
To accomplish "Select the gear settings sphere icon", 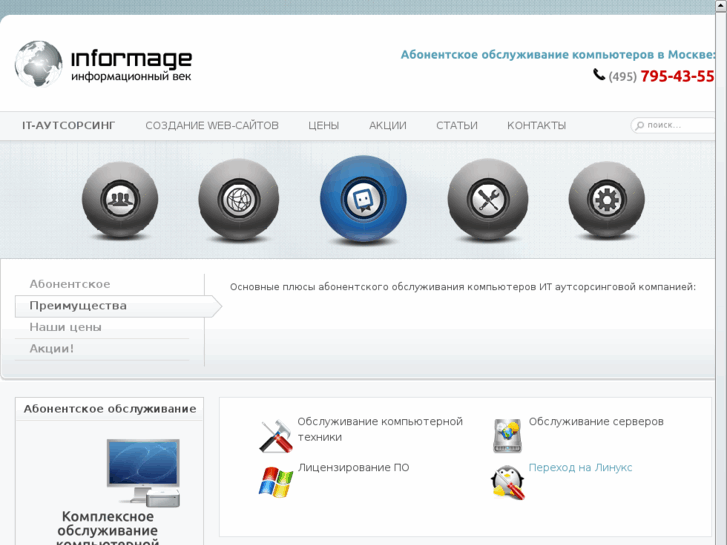I will click(606, 199).
